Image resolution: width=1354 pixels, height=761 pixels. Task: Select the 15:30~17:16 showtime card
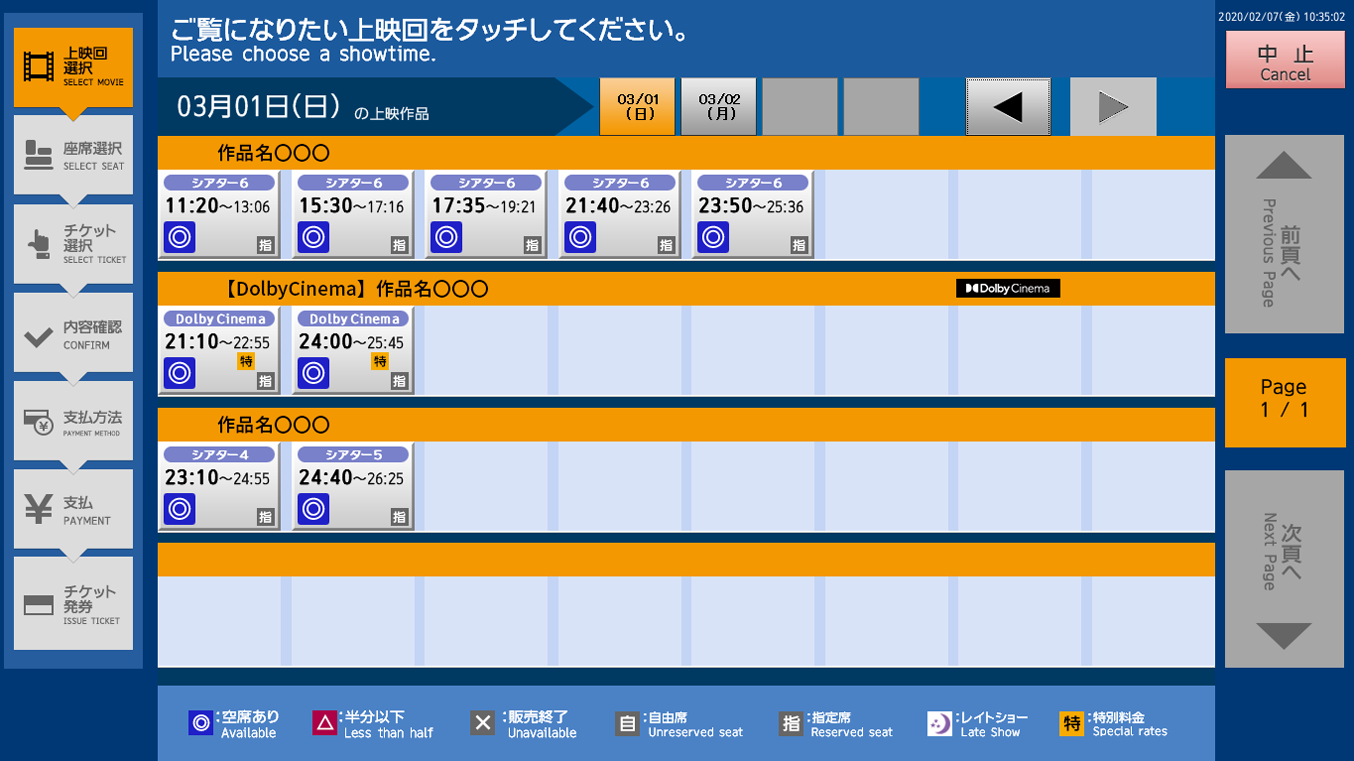click(x=353, y=214)
